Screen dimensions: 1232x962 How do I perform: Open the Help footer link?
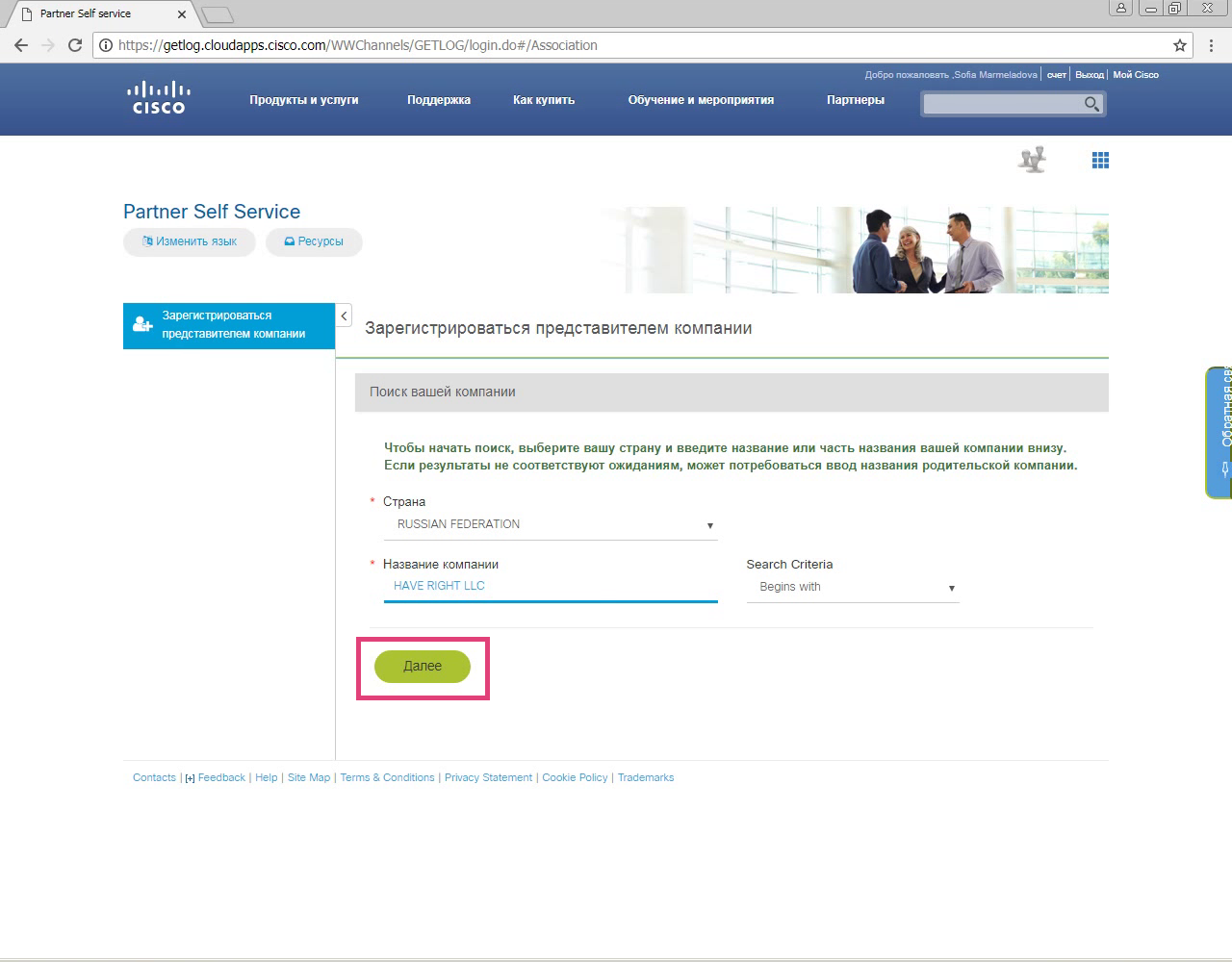[x=267, y=777]
